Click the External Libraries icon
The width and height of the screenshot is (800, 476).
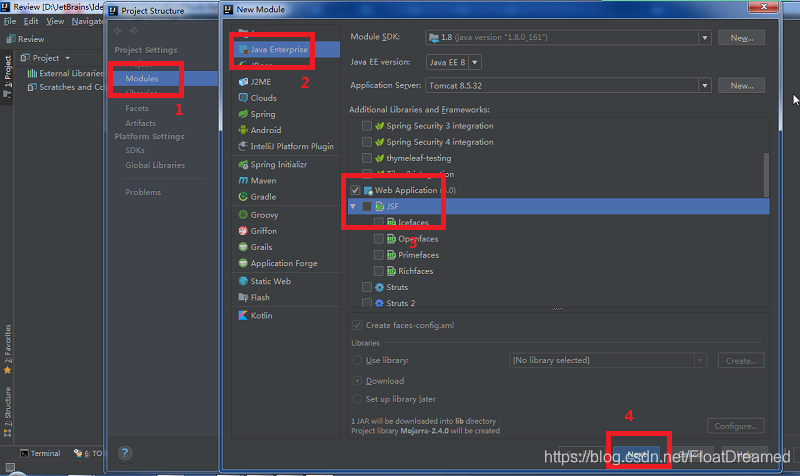[x=32, y=73]
